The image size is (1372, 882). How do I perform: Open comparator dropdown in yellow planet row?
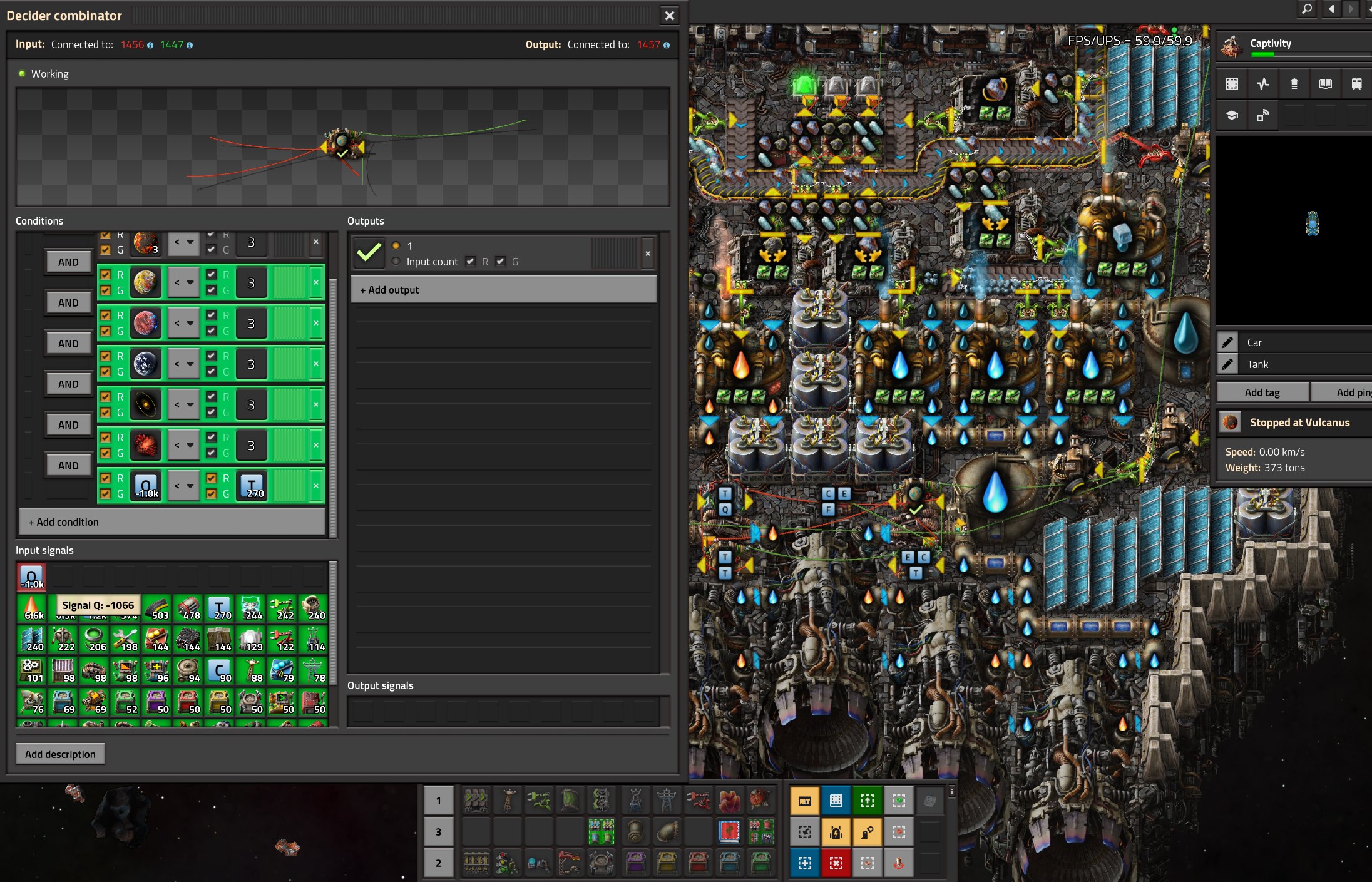[x=183, y=282]
